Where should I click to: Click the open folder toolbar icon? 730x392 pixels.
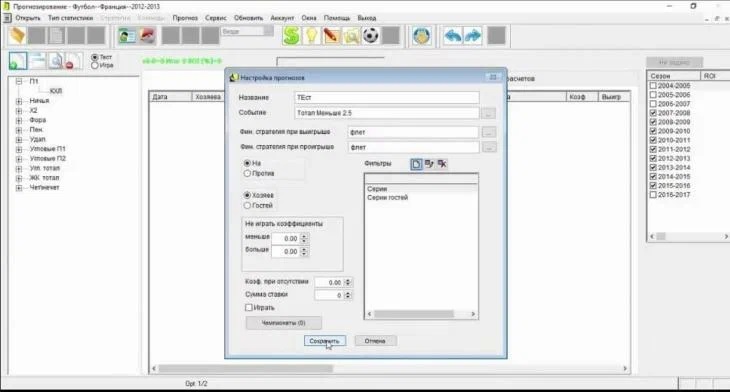point(17,36)
